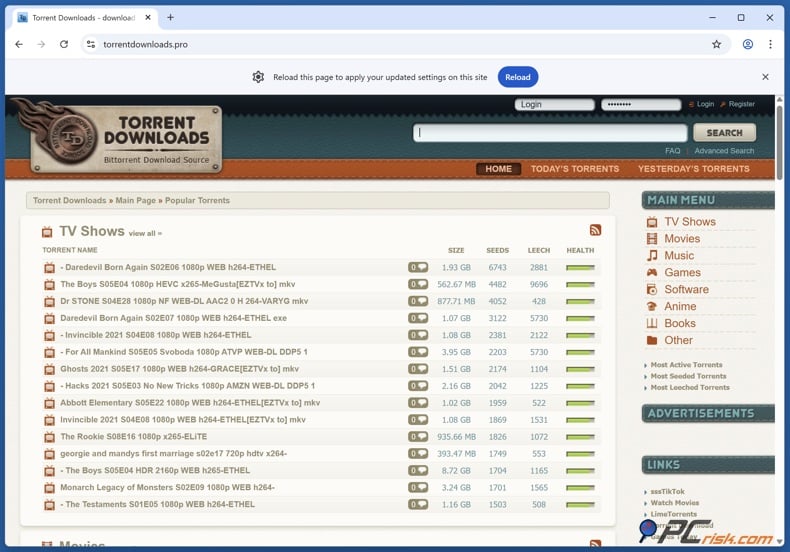The width and height of the screenshot is (790, 552).
Task: Select the Torrent Downloads browser tab
Action: (85, 18)
